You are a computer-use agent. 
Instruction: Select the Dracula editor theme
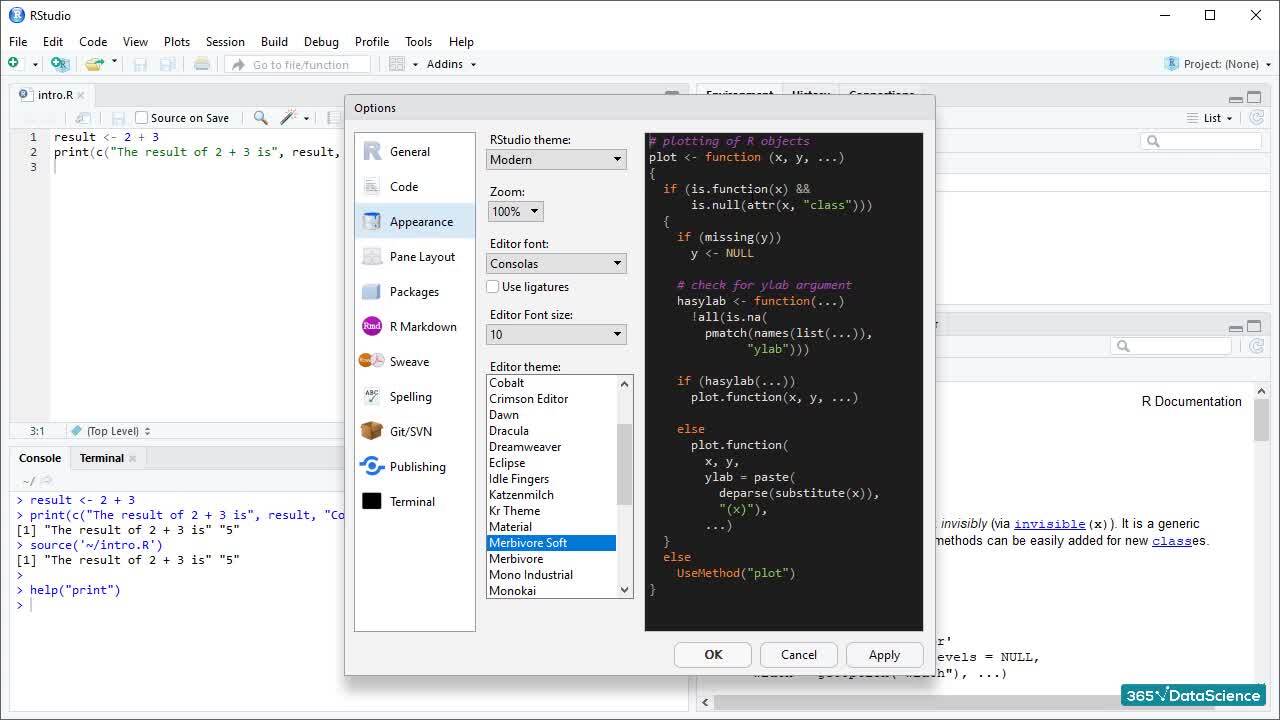[551, 431]
